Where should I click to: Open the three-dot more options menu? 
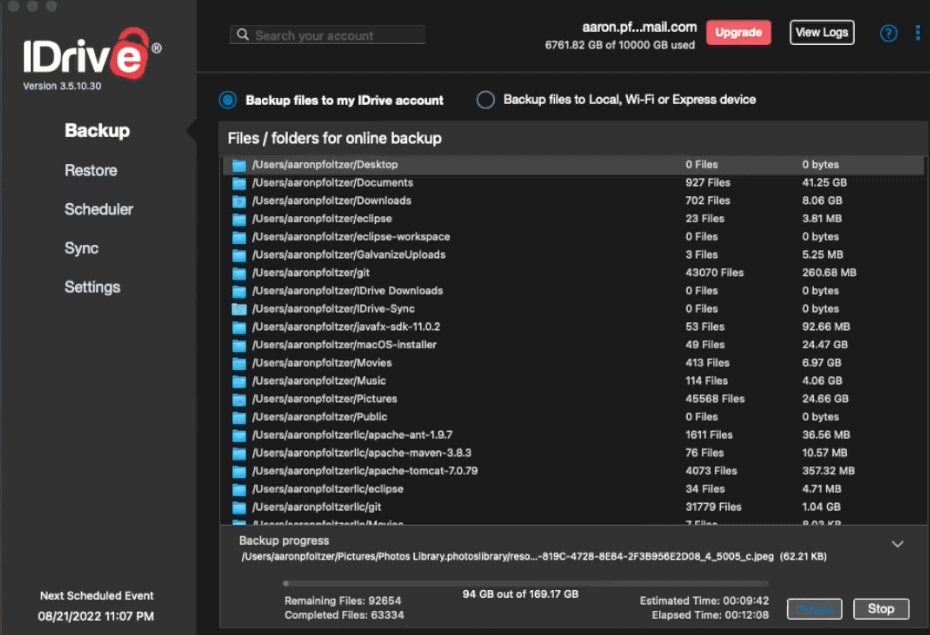coord(918,33)
